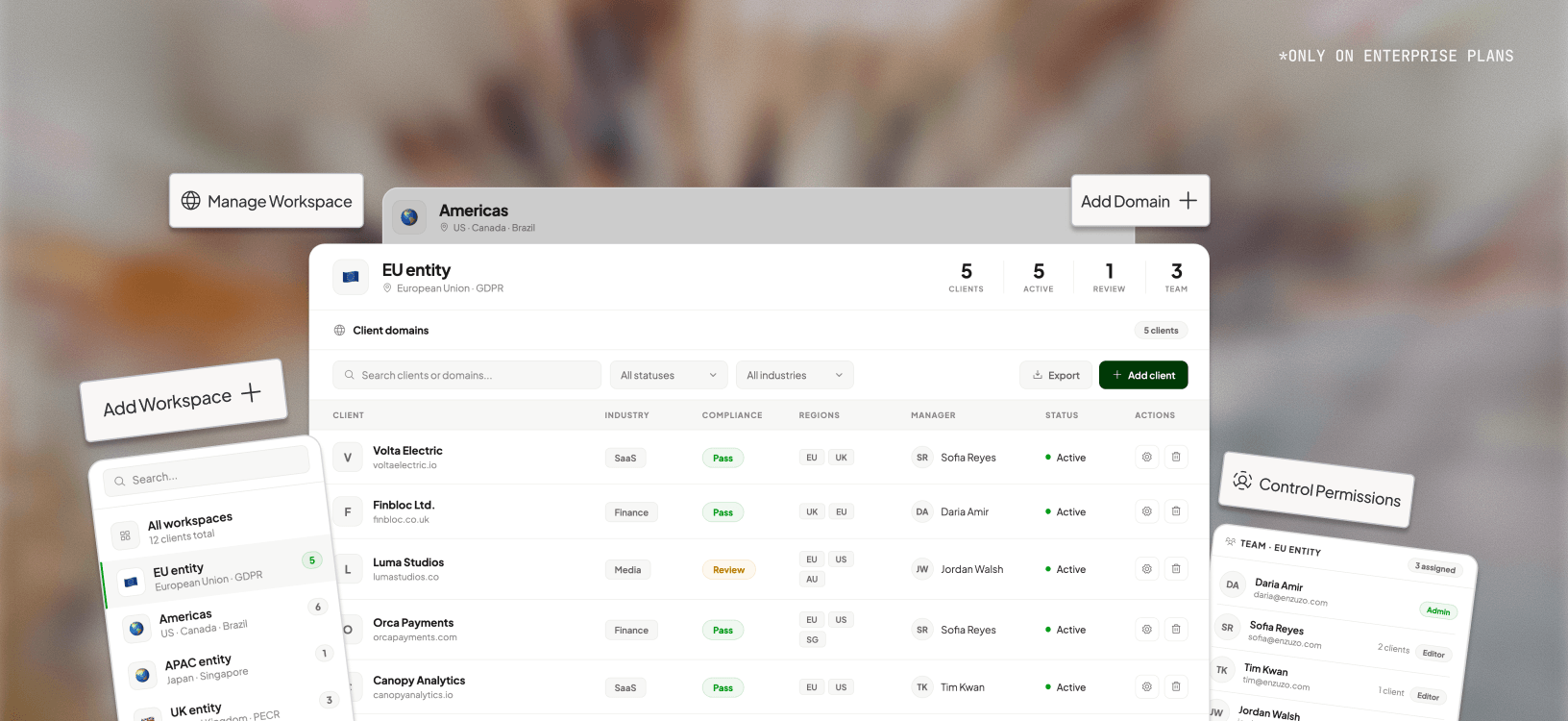
Task: Click the SR avatar in Orca Payments row
Action: [x=922, y=630]
